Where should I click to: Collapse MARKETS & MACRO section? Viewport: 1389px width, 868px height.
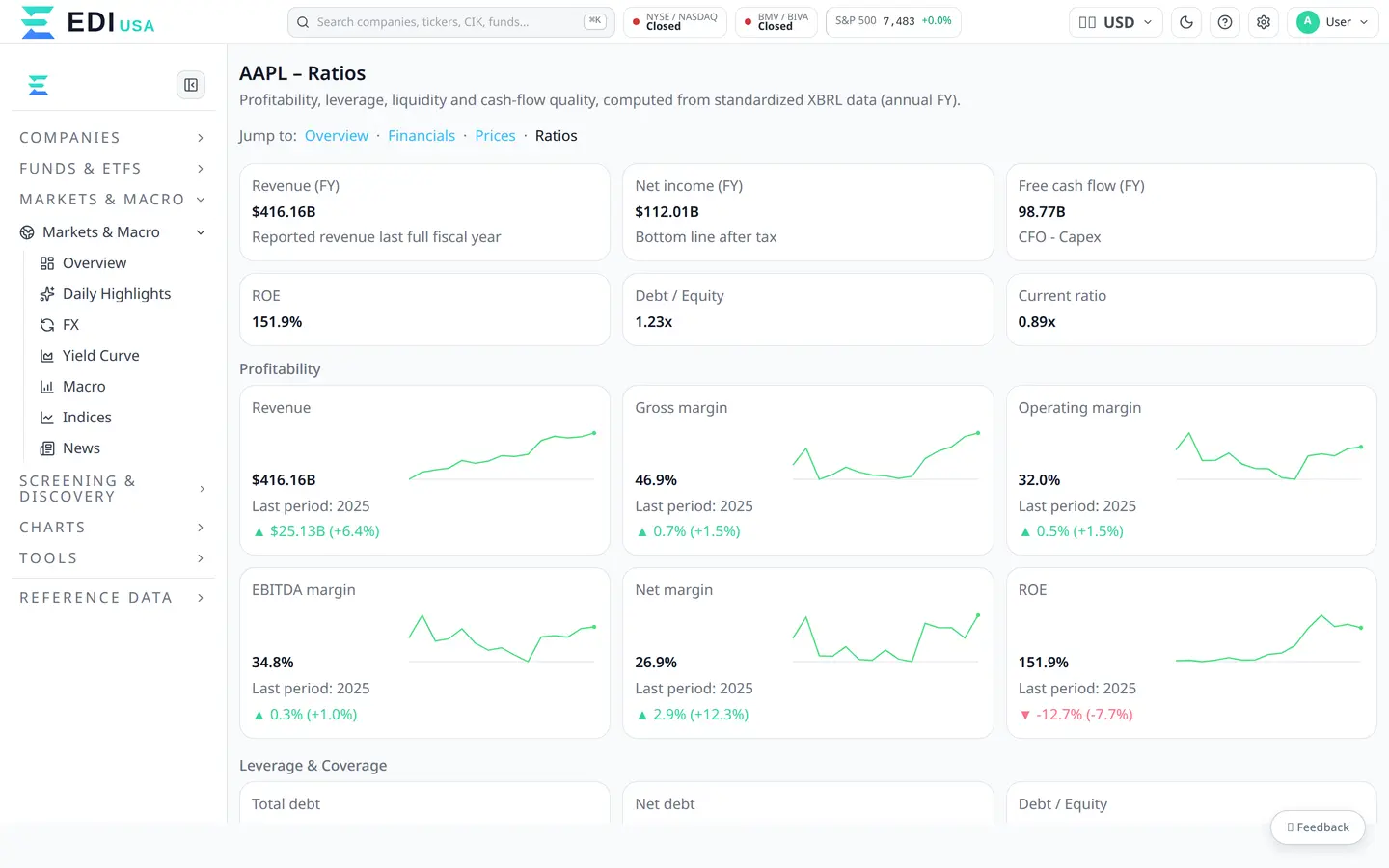pyautogui.click(x=113, y=200)
